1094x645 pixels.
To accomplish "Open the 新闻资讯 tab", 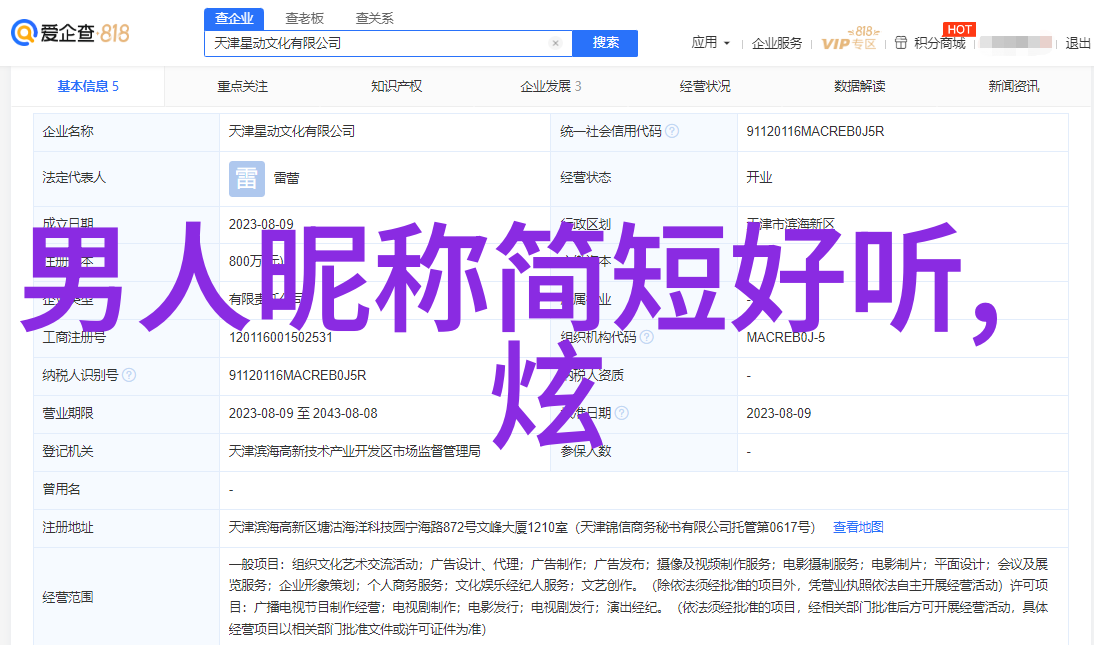I will (x=1014, y=87).
